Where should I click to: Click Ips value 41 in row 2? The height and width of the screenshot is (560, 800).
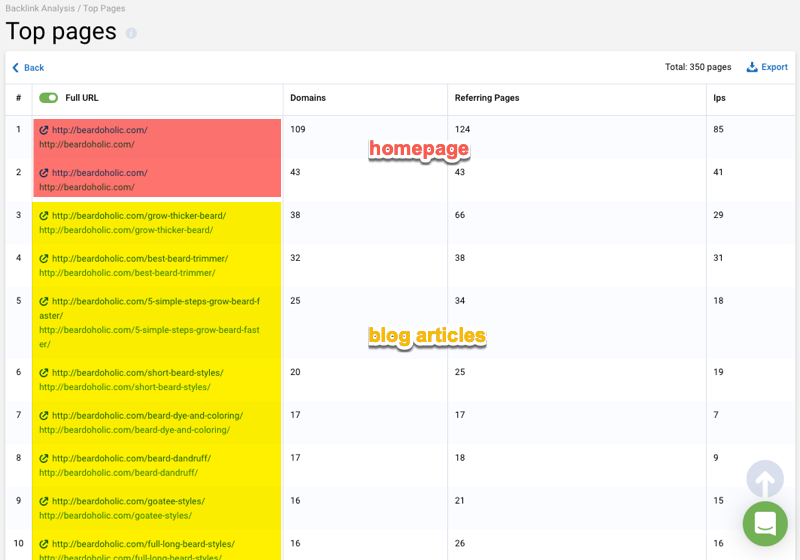click(718, 172)
